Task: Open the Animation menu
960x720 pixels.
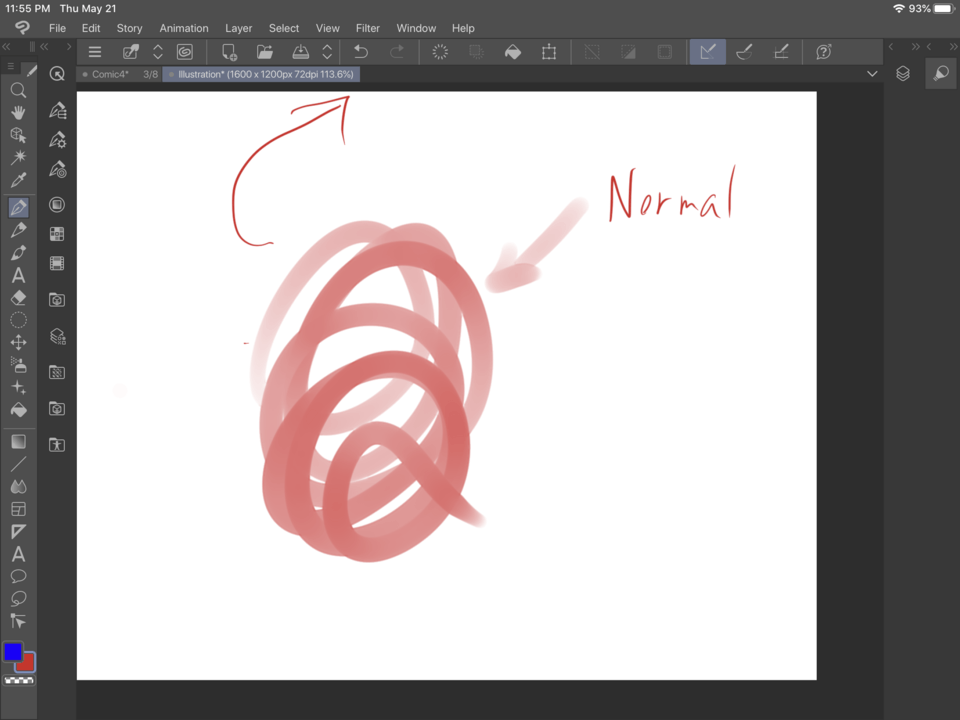Action: coord(184,28)
